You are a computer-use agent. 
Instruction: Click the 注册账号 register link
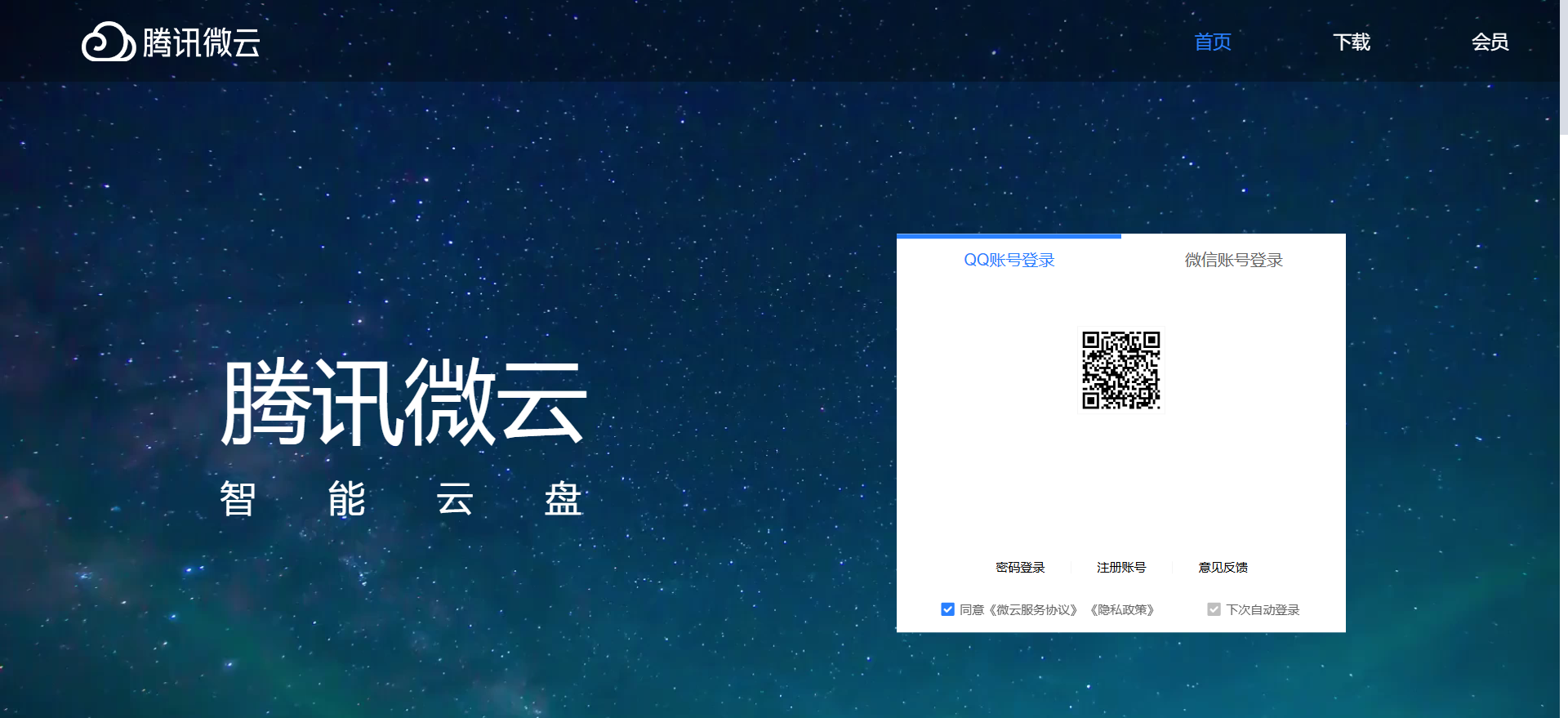tap(1120, 568)
